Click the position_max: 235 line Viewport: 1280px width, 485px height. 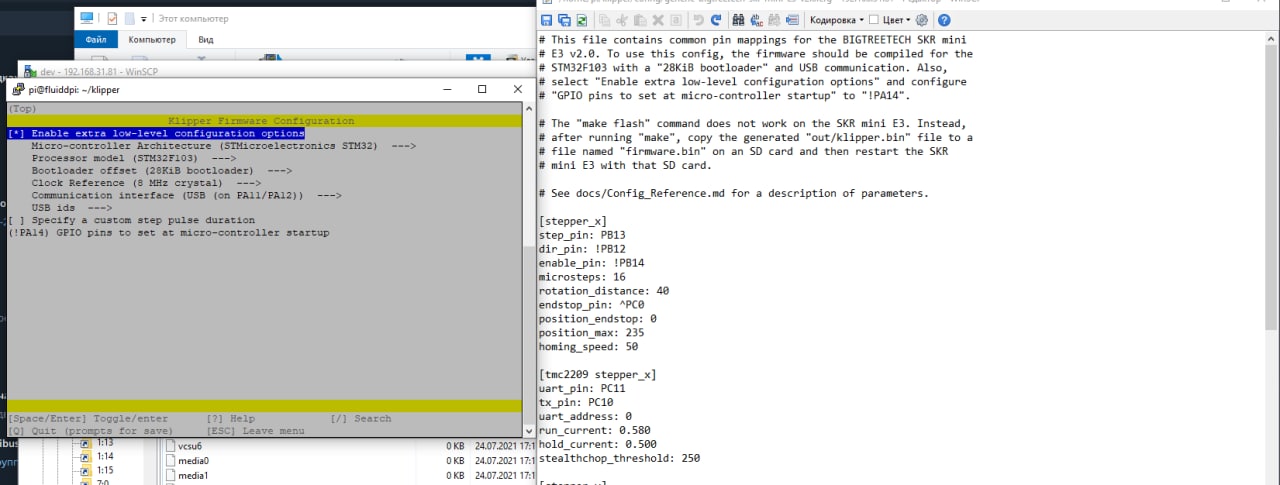(x=591, y=332)
